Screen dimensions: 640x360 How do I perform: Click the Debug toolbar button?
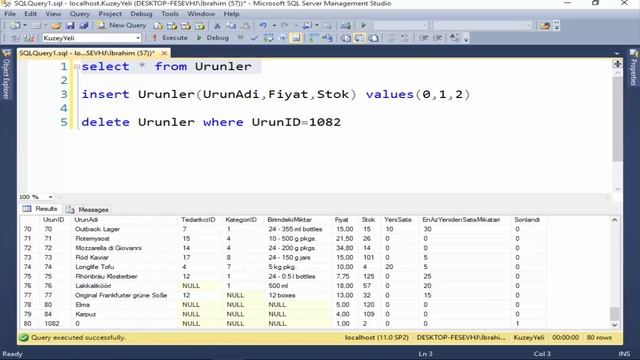(212, 38)
